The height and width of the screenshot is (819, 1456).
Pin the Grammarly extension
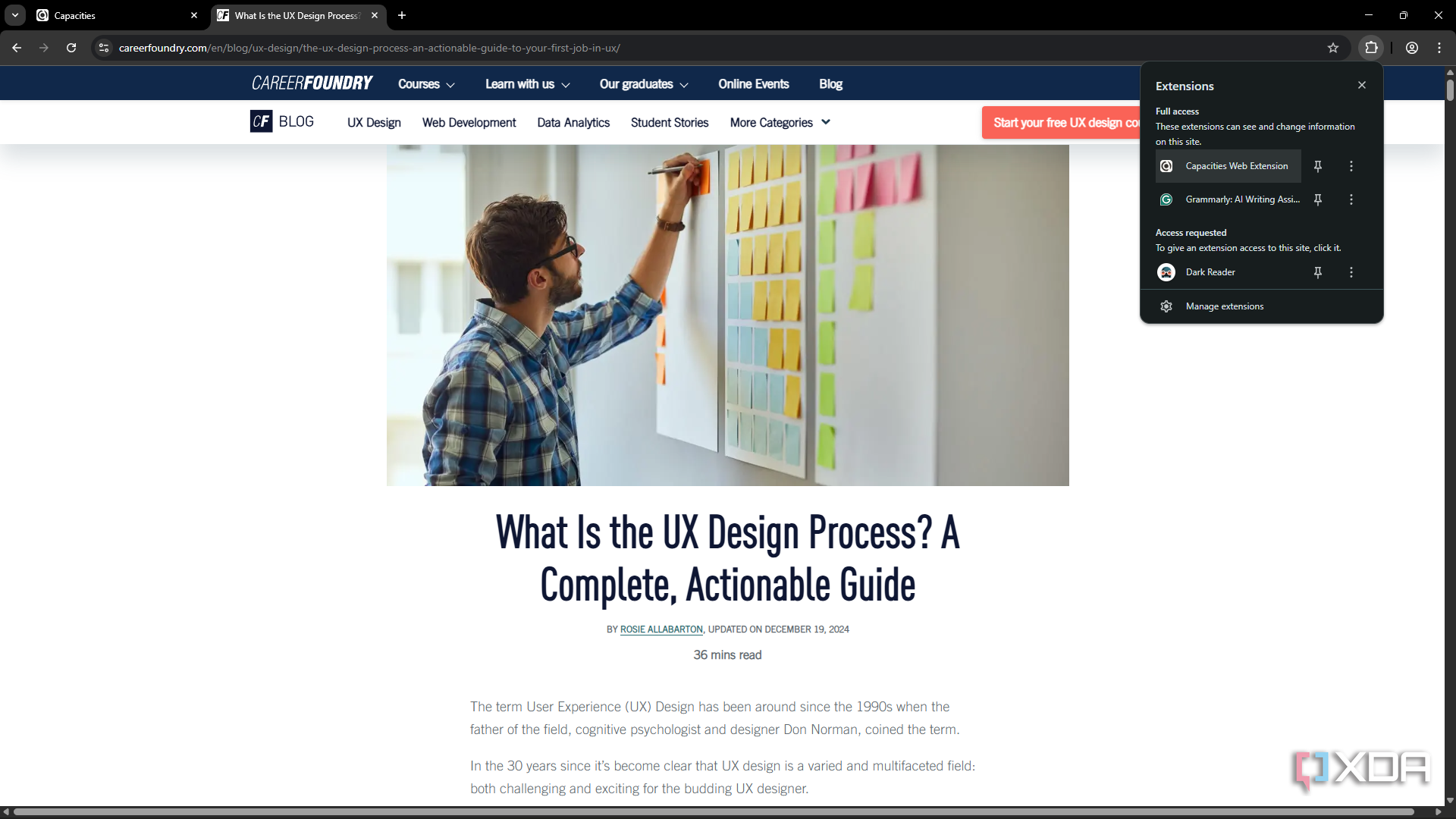1318,199
